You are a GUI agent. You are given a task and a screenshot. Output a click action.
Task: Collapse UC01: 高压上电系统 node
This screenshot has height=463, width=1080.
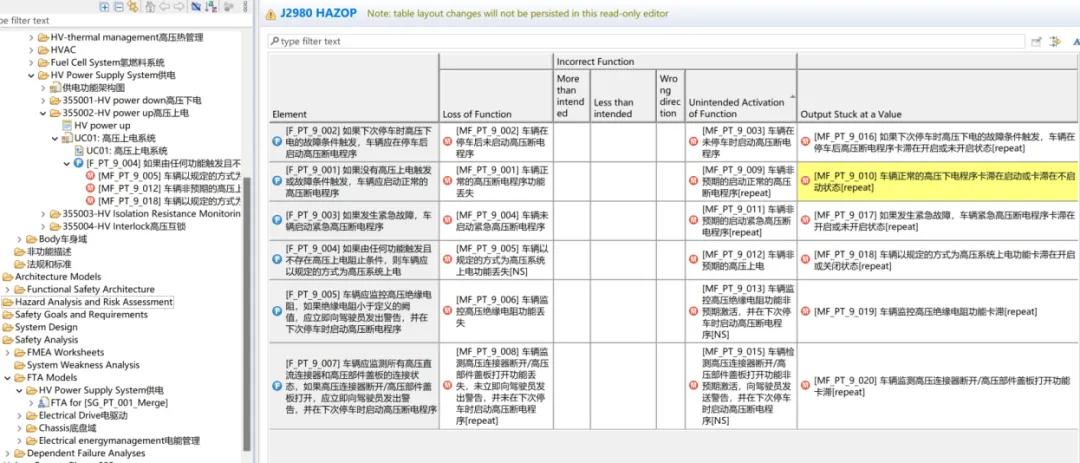(56, 138)
